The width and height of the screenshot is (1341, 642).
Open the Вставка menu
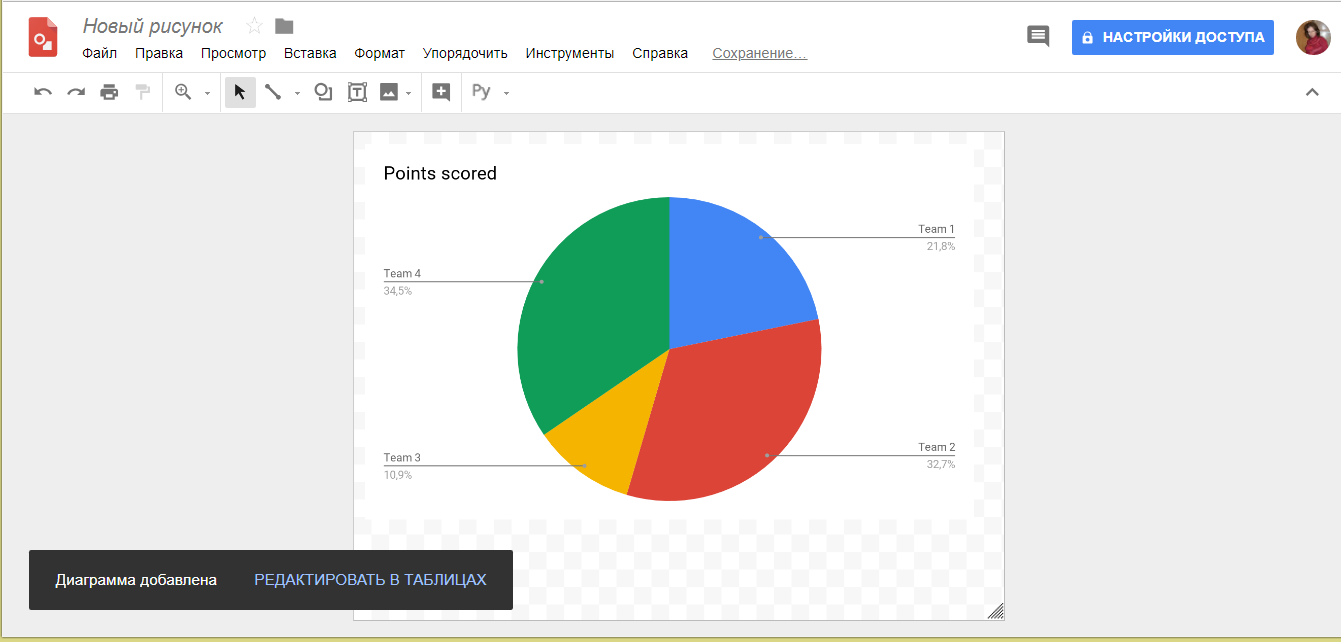coord(310,54)
